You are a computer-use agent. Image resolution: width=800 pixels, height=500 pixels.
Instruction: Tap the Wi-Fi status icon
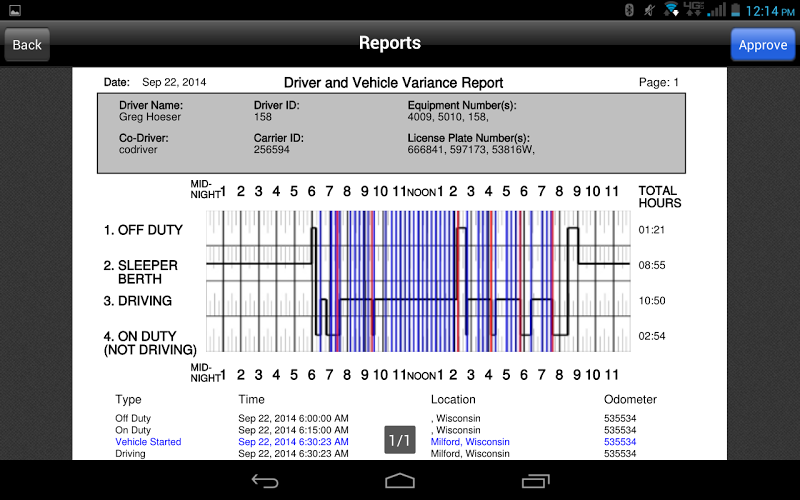click(671, 9)
